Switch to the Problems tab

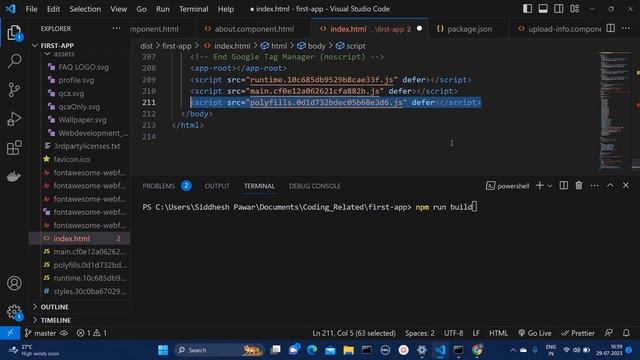(x=158, y=186)
